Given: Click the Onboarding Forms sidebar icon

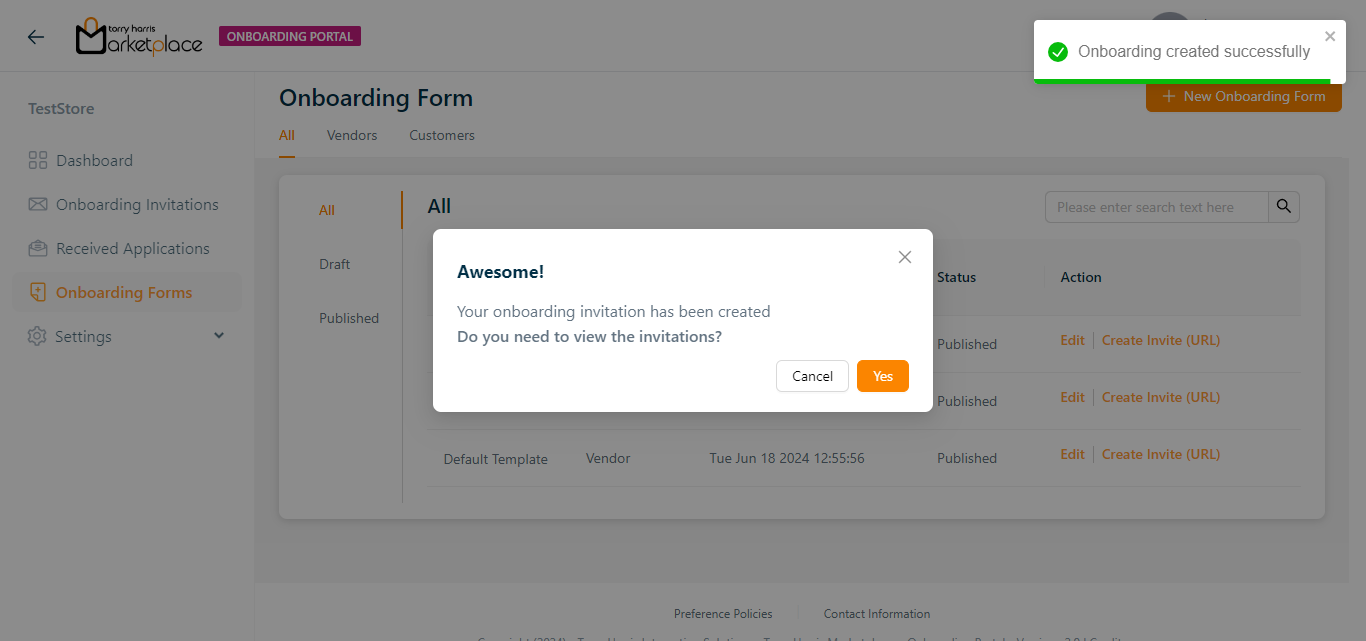Looking at the screenshot, I should pos(38,292).
